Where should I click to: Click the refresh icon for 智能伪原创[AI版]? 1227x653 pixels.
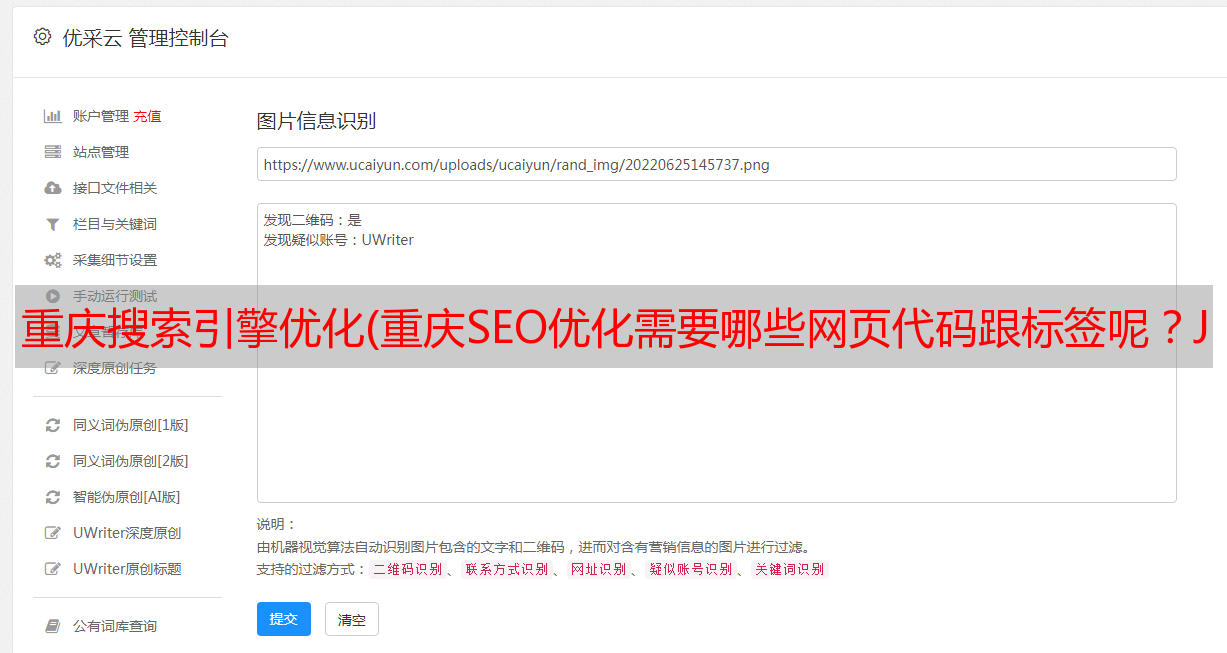[53, 497]
